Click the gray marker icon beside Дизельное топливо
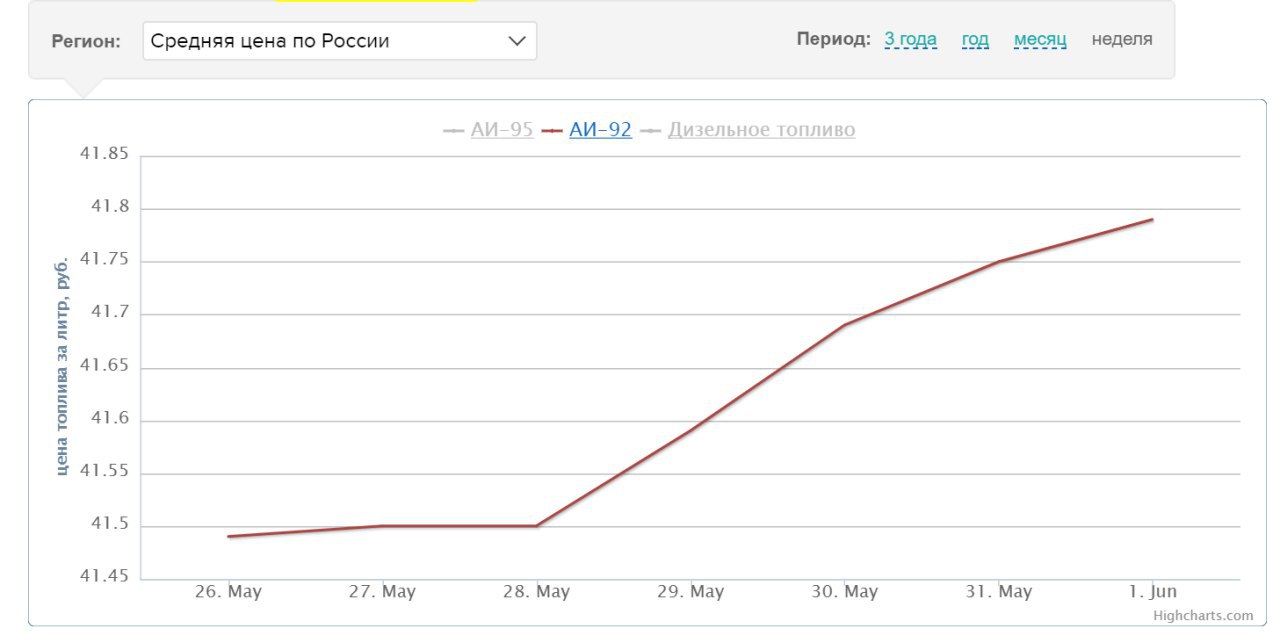Viewport: 1280px width, 643px height. point(650,131)
